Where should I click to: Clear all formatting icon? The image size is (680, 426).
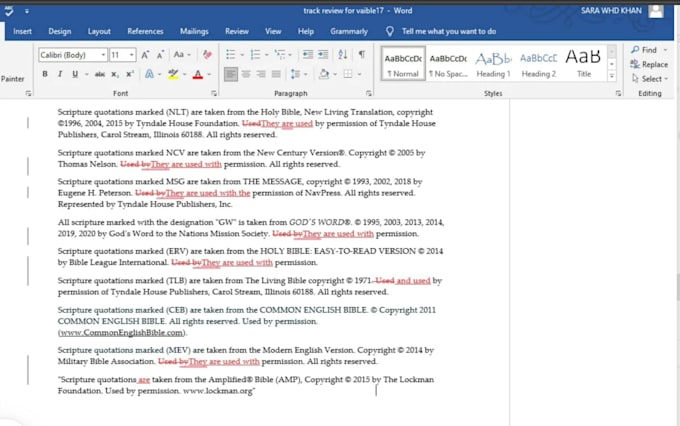(x=207, y=55)
